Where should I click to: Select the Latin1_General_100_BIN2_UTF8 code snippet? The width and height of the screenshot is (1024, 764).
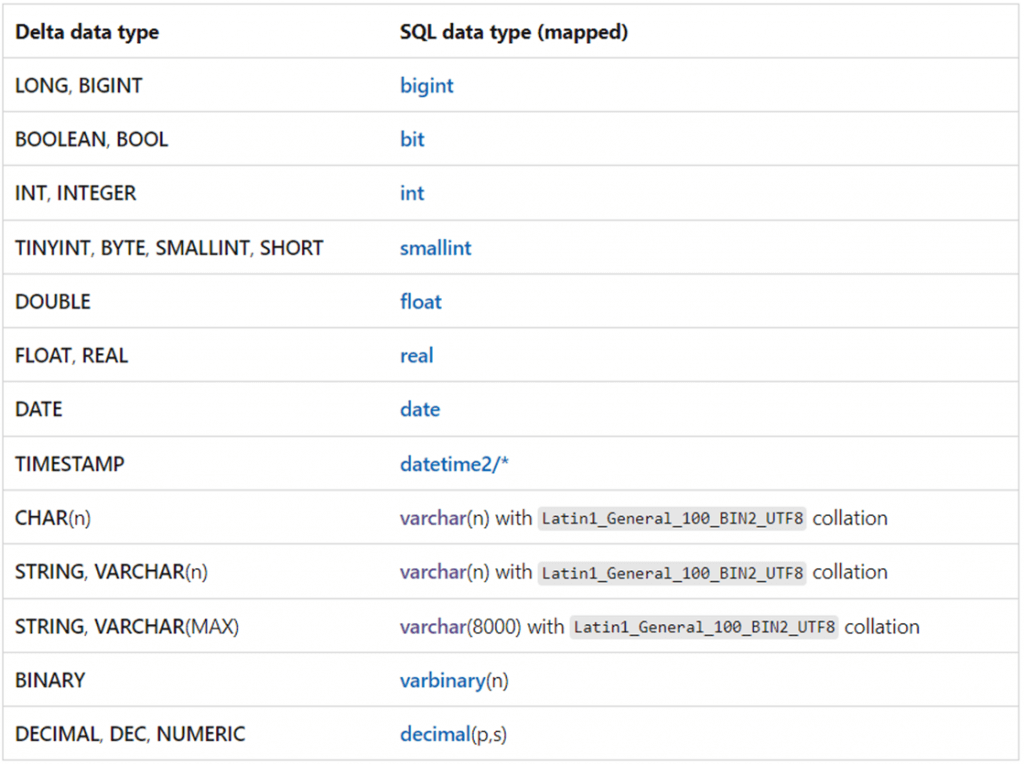tap(673, 518)
